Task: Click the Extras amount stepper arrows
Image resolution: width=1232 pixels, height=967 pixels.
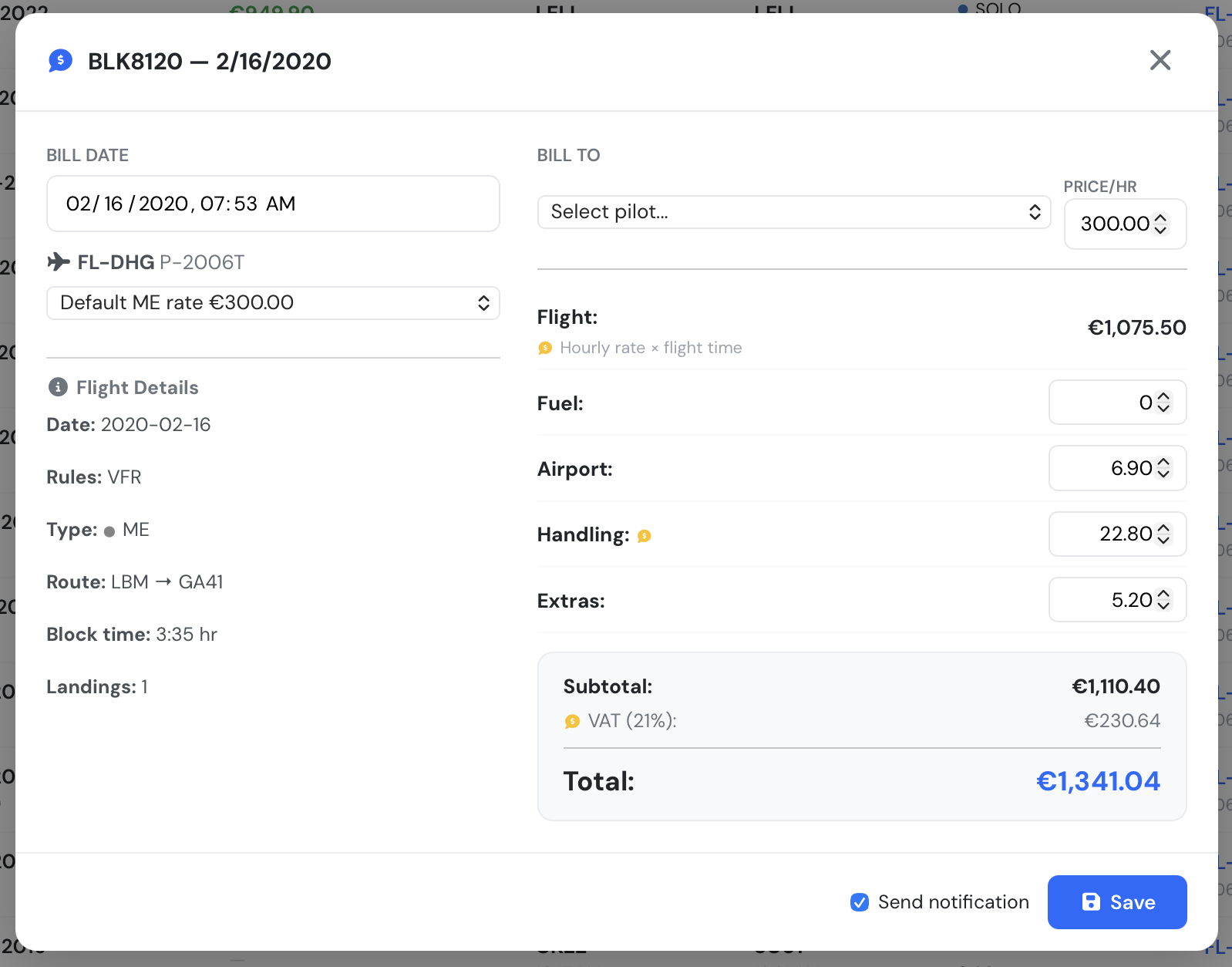Action: tap(1163, 600)
